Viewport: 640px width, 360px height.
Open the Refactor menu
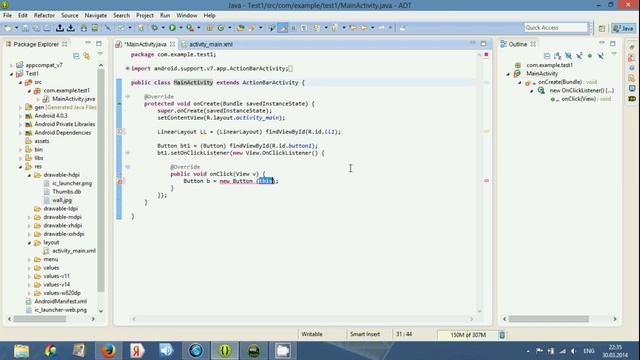[x=44, y=16]
